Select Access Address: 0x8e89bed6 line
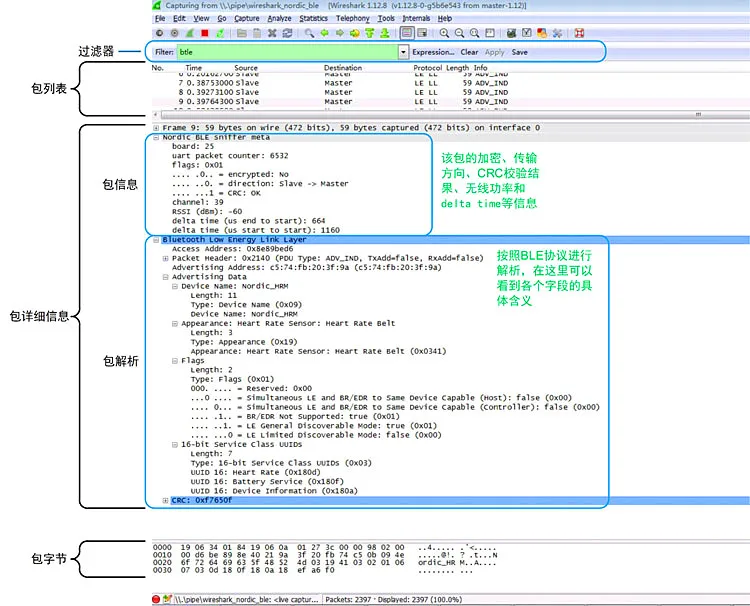Screen dimensions: 750x606 click(x=232, y=249)
